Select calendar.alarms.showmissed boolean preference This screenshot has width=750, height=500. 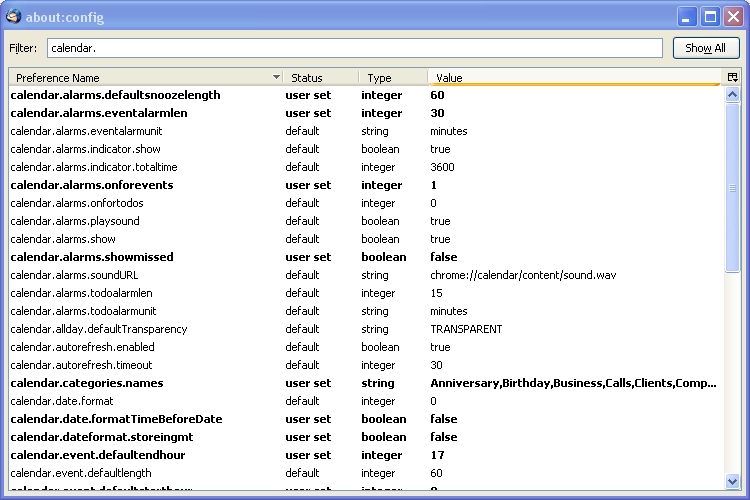click(x=92, y=257)
